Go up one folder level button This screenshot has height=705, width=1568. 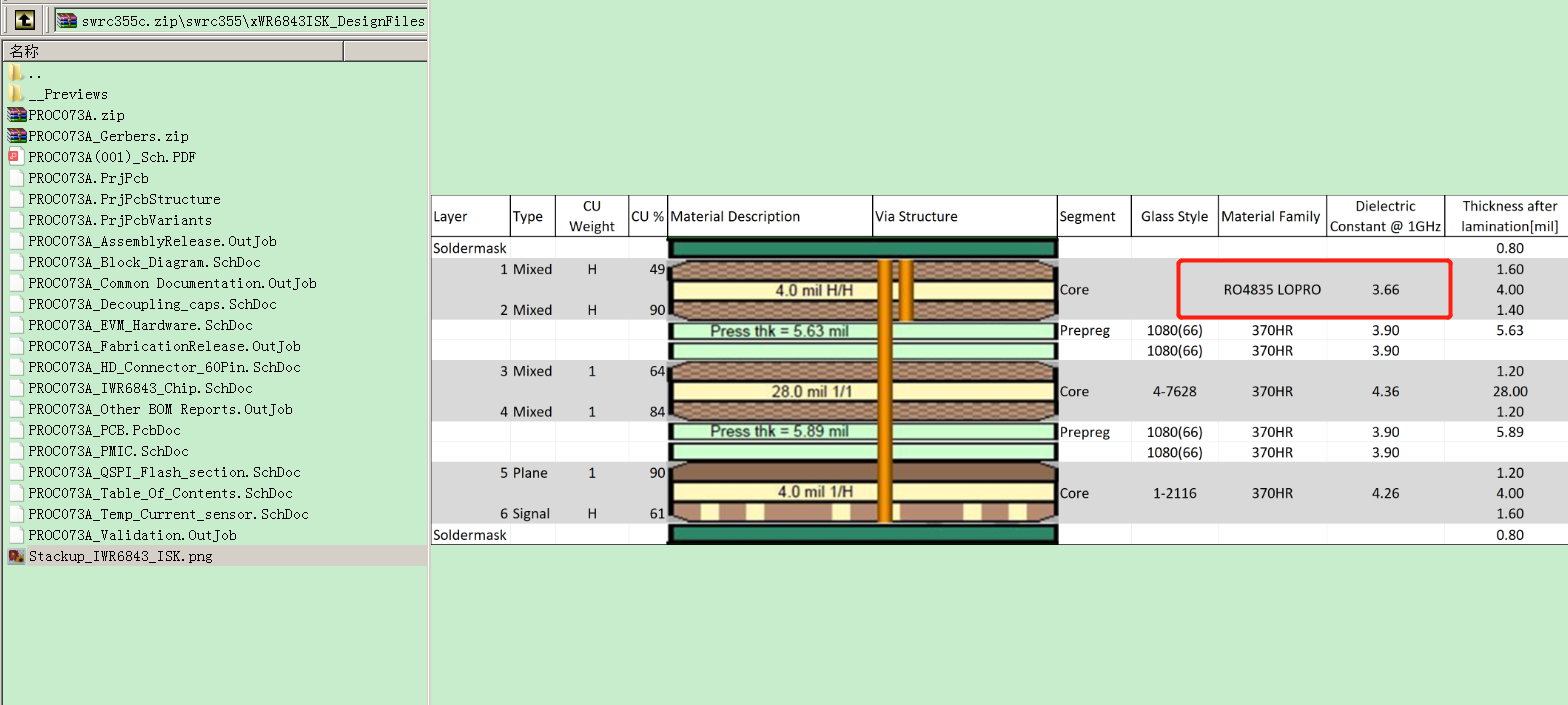pos(25,19)
